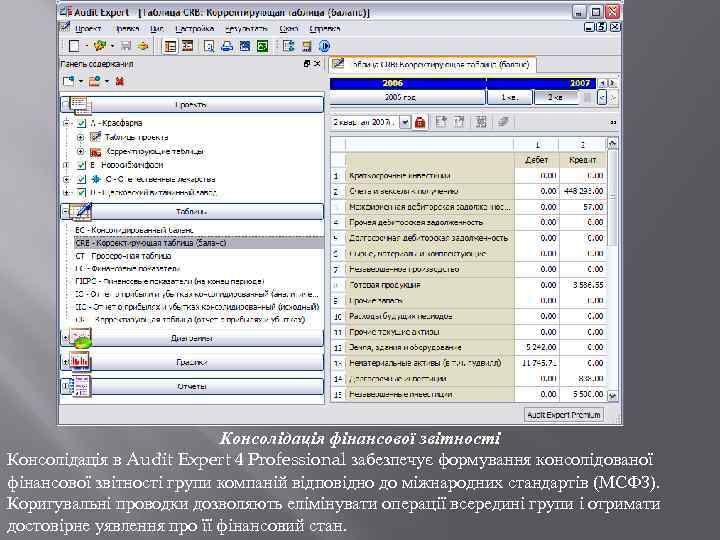Image resolution: width=720 pixels, height=540 pixels.
Task: Uncheck the B - Новосибхимфарм project checkbox
Action: coord(81,165)
